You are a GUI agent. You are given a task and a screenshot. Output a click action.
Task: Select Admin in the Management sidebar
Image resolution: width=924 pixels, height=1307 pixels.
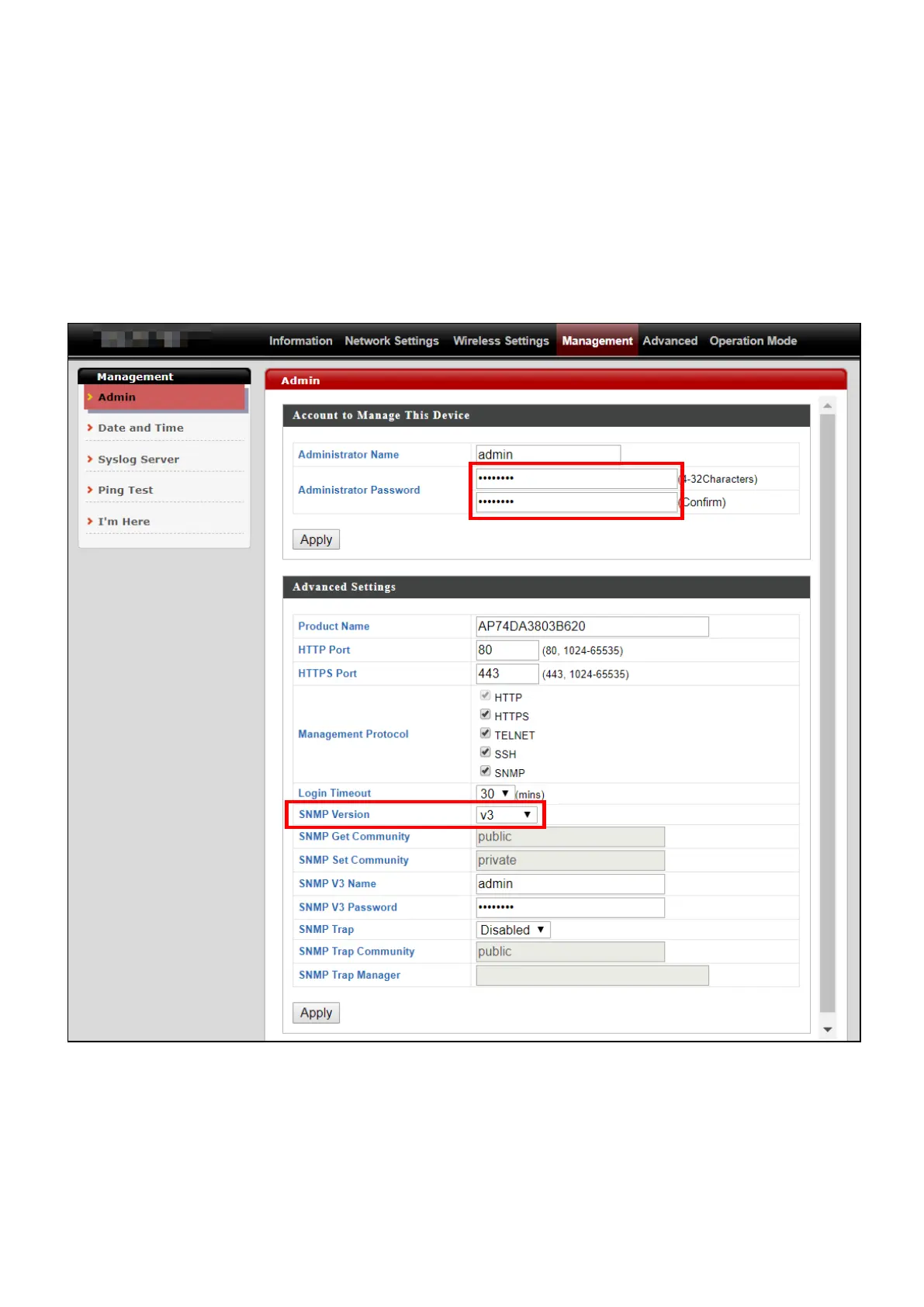164,397
